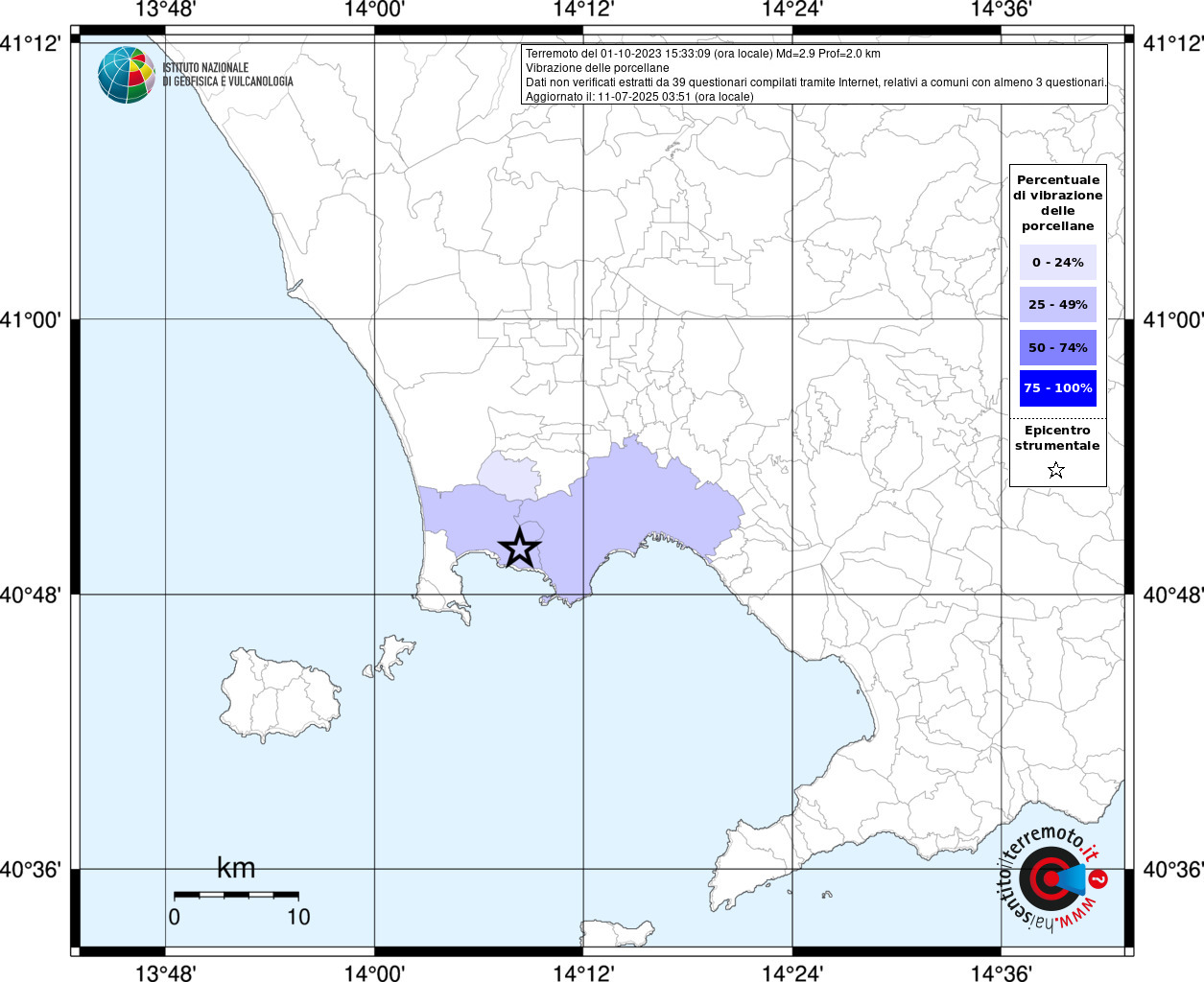Click the 'Percentuale di vibrazione delle porcellane' legend title
Screen dimensions: 1204x982
[x=1057, y=202]
